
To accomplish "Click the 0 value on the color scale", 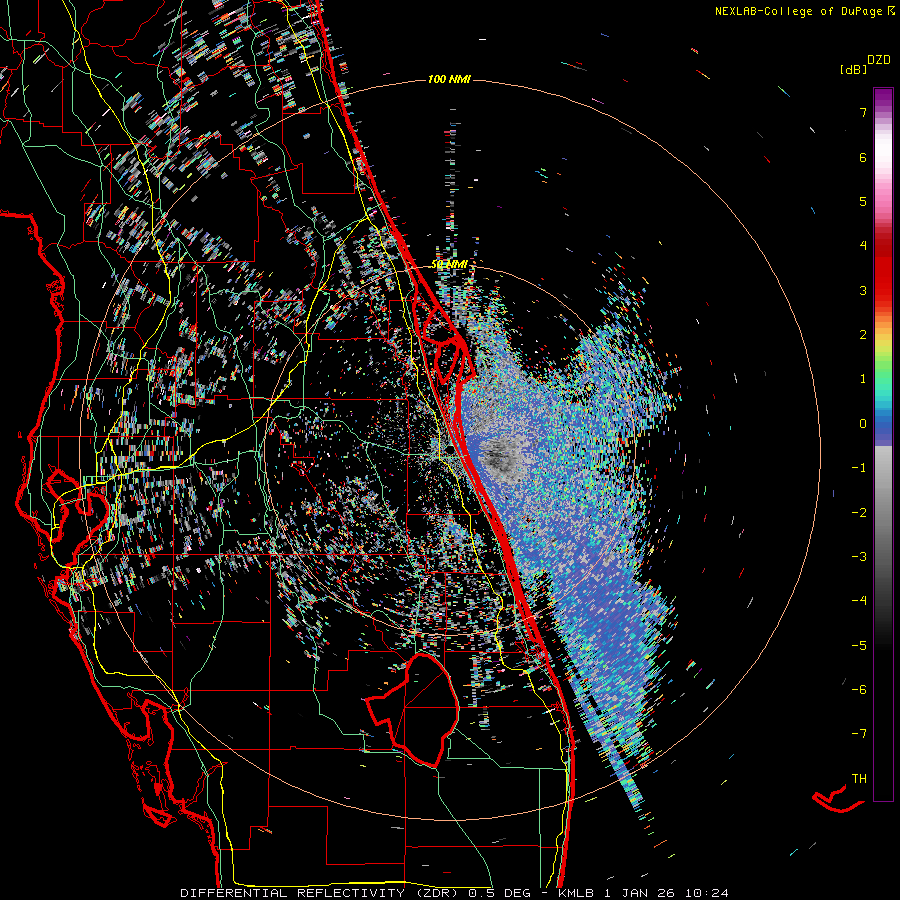I will pyautogui.click(x=863, y=424).
